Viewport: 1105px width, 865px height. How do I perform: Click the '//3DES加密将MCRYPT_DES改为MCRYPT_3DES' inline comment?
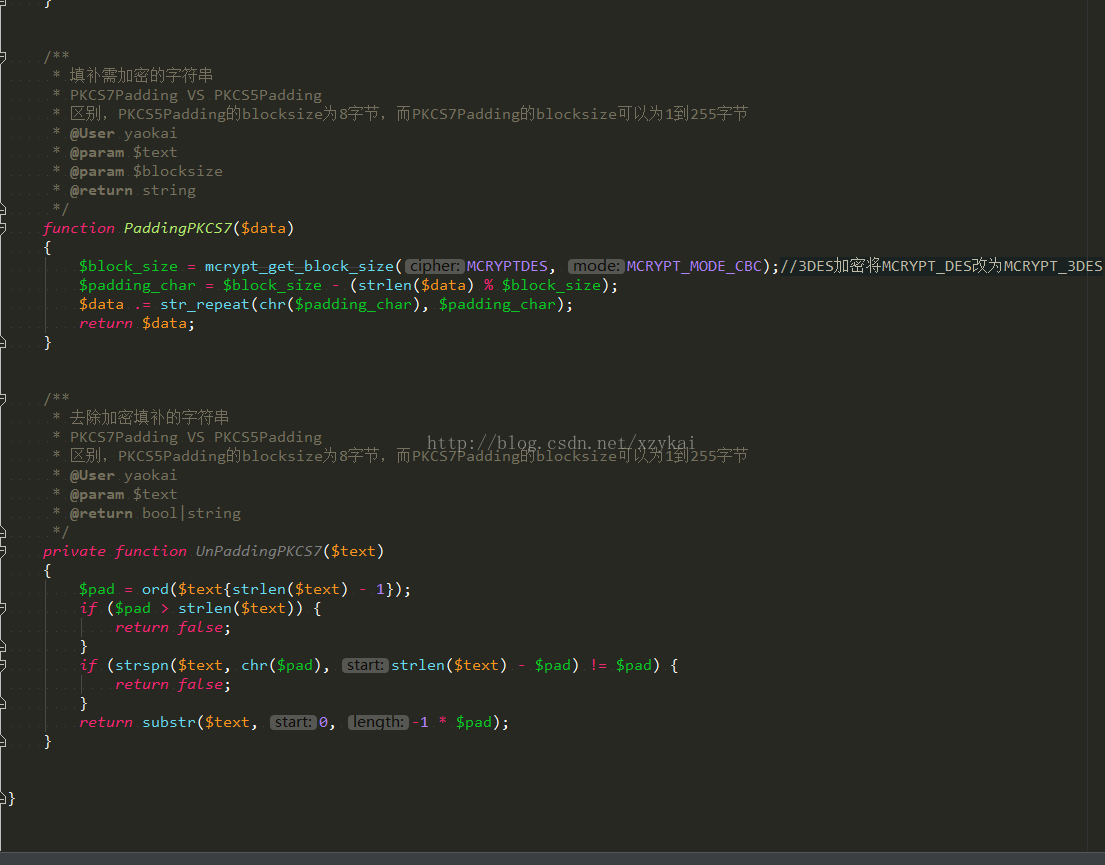[x=942, y=266]
